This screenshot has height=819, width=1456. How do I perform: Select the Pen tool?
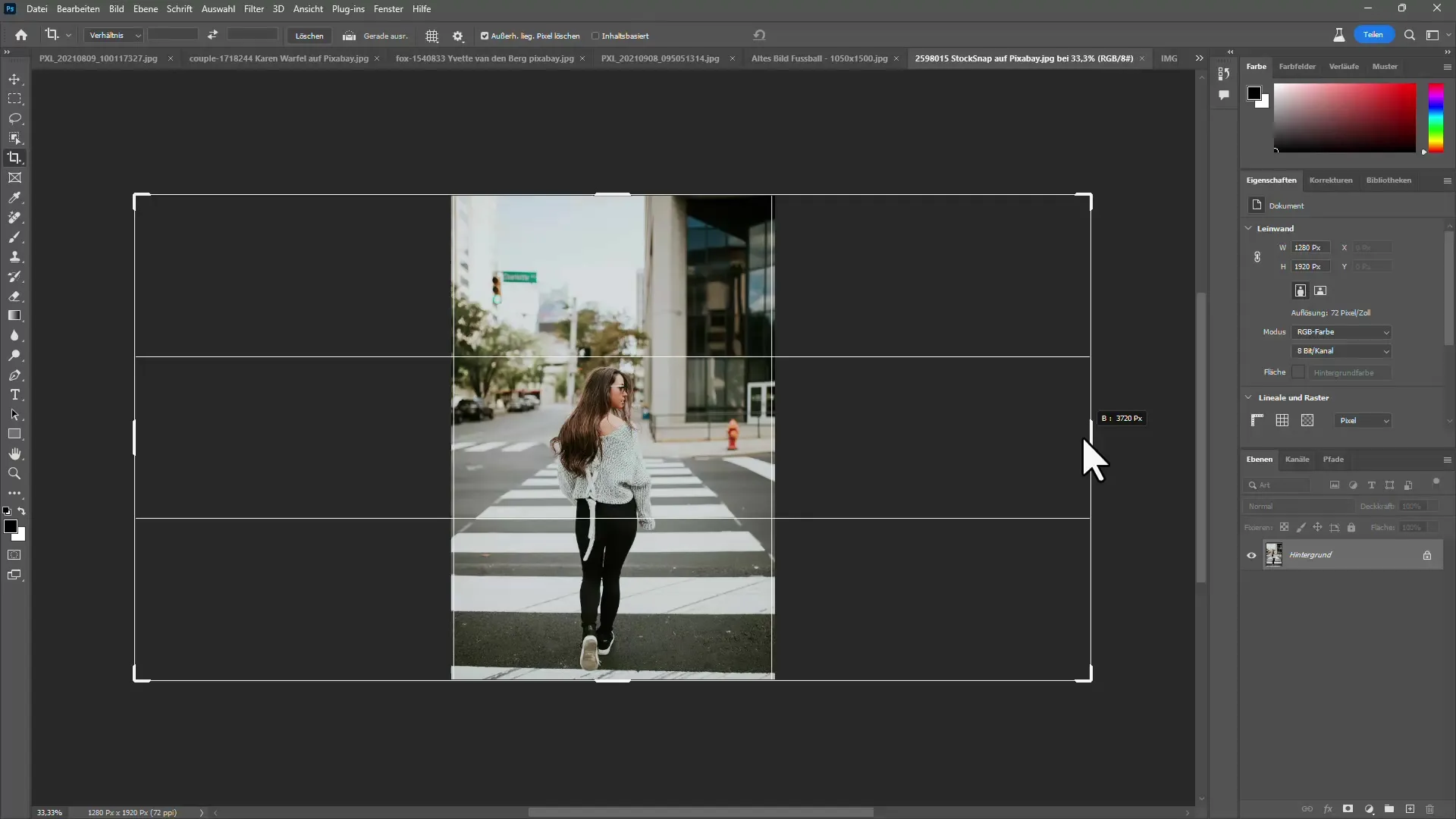point(14,375)
